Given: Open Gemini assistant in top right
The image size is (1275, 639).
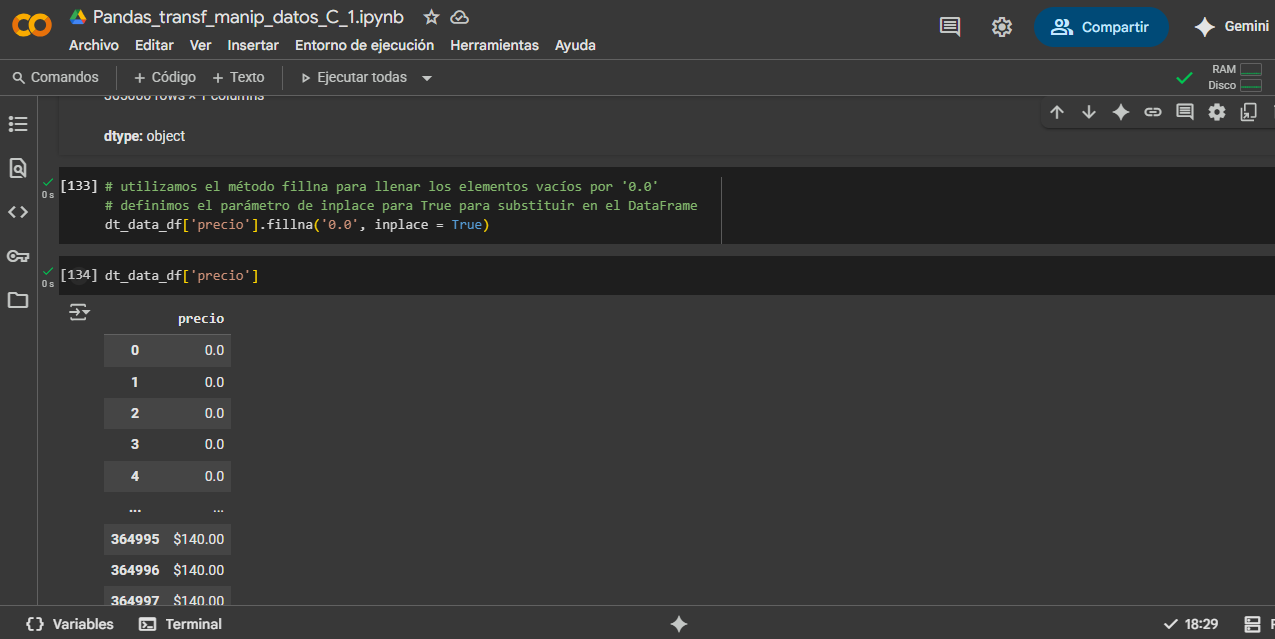Looking at the screenshot, I should coord(1231,27).
